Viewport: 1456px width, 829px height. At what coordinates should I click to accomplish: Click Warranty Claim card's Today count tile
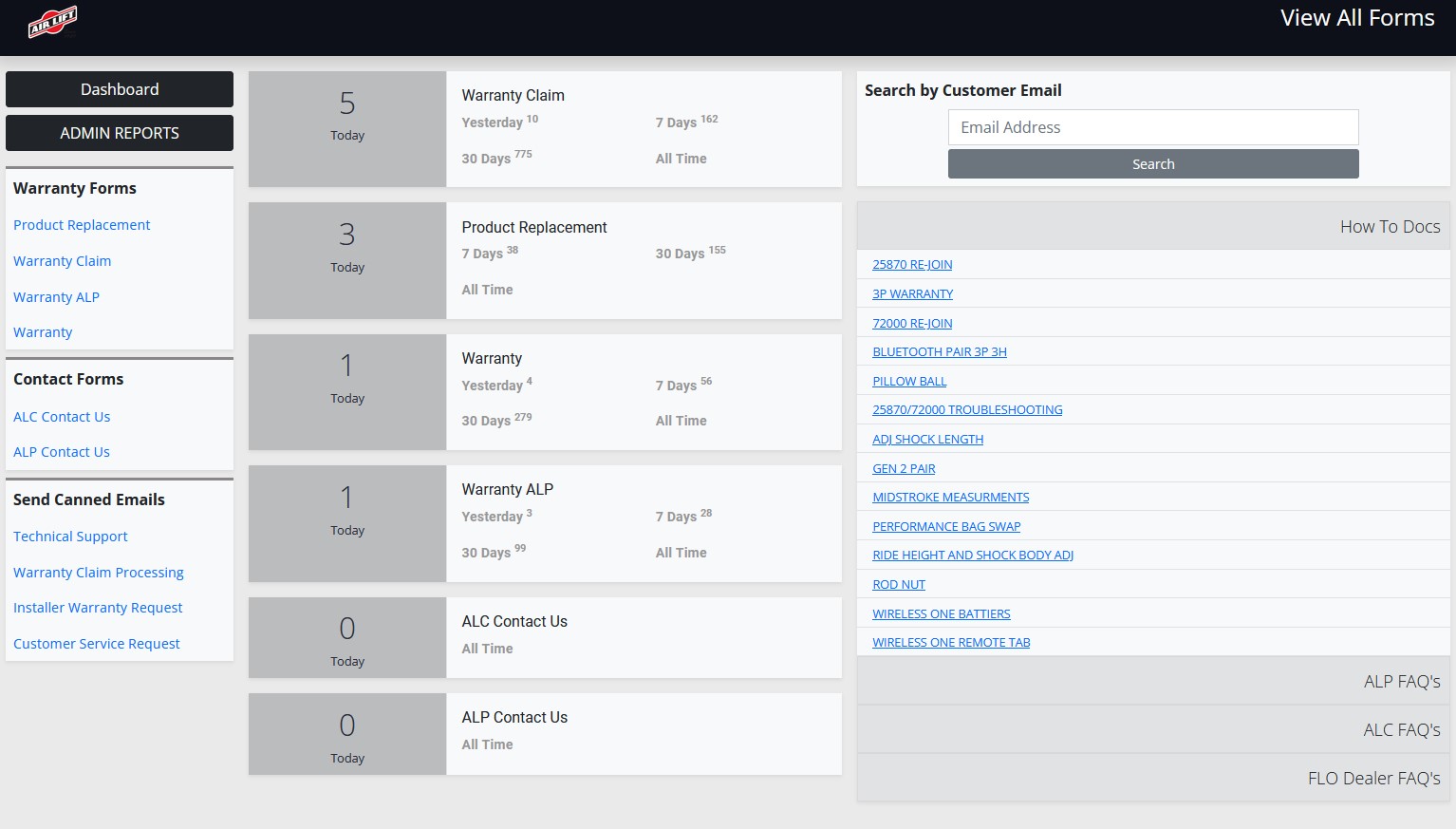click(347, 129)
